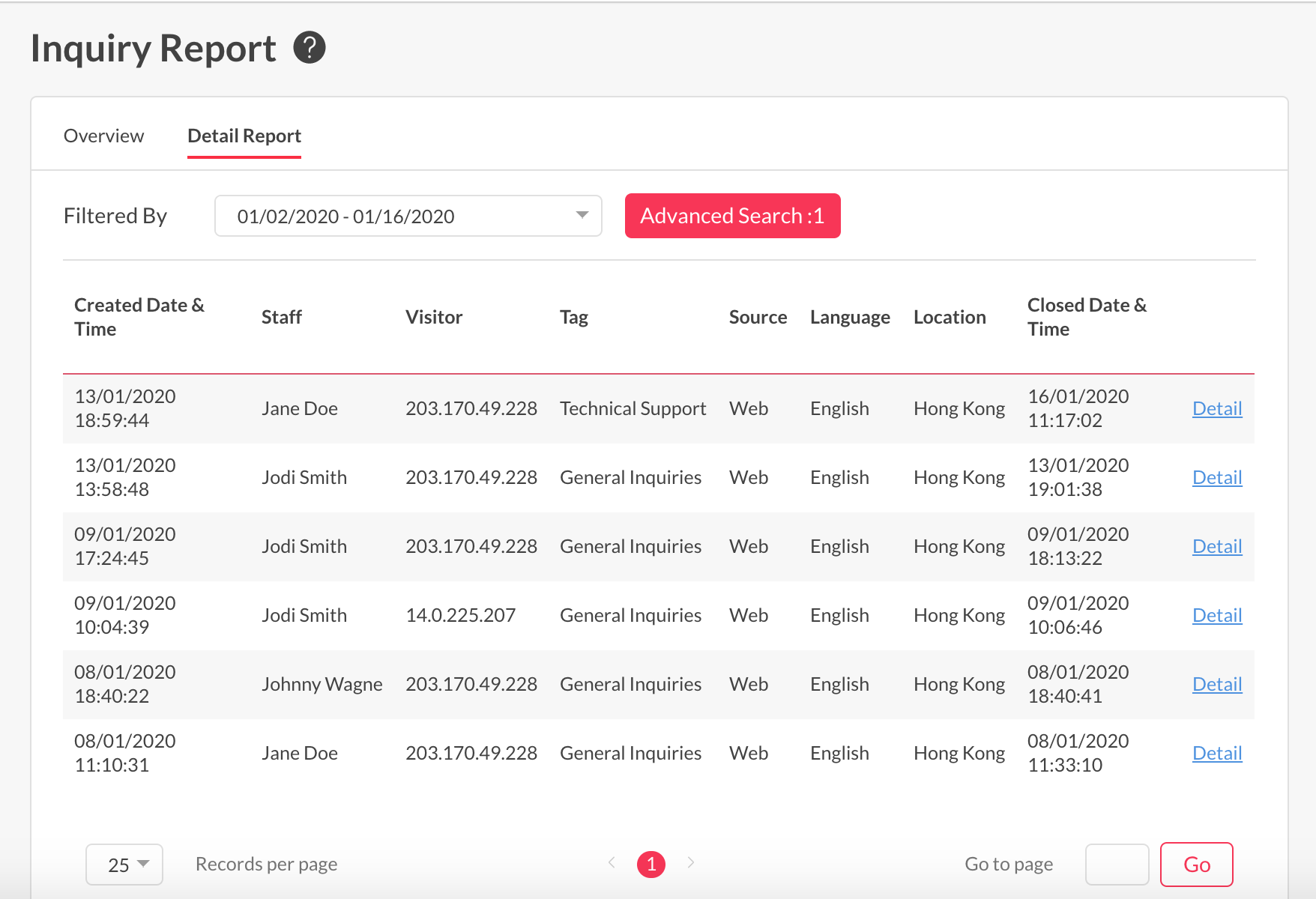Click the Filtered By label
Screen dimensions: 1316x899
pyautogui.click(x=115, y=216)
